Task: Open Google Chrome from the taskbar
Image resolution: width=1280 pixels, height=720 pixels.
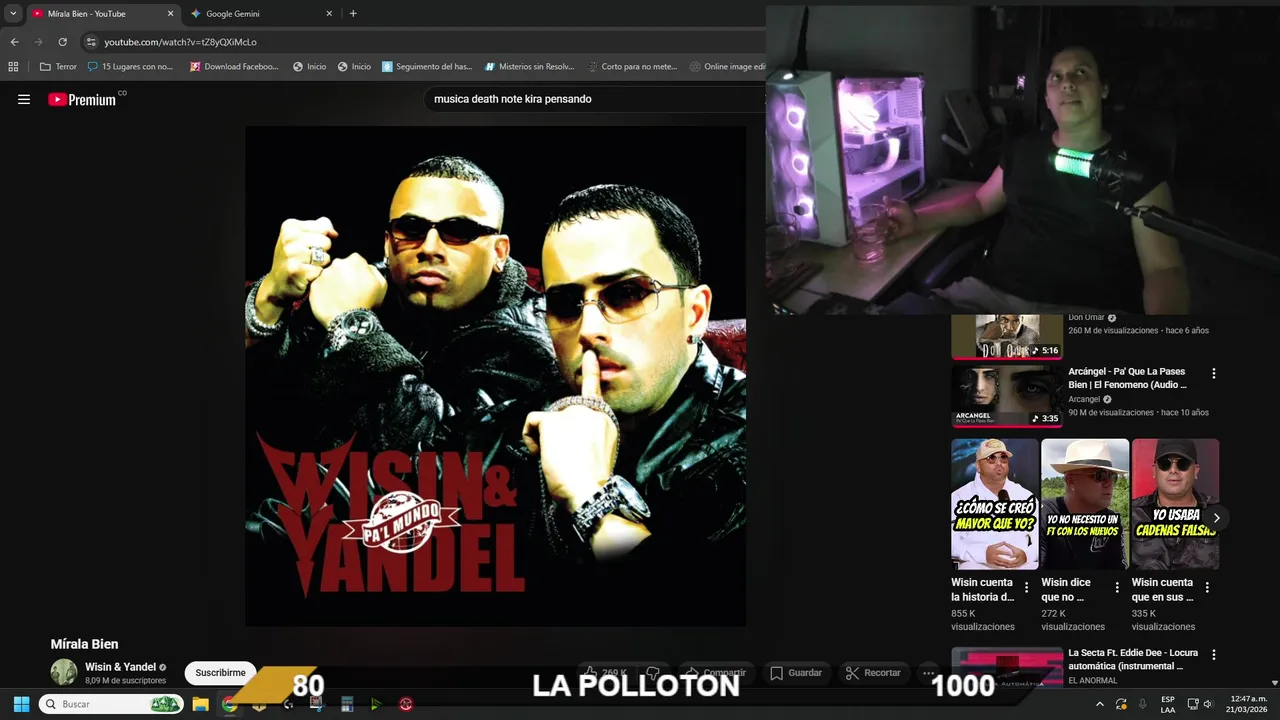Action: (x=229, y=704)
